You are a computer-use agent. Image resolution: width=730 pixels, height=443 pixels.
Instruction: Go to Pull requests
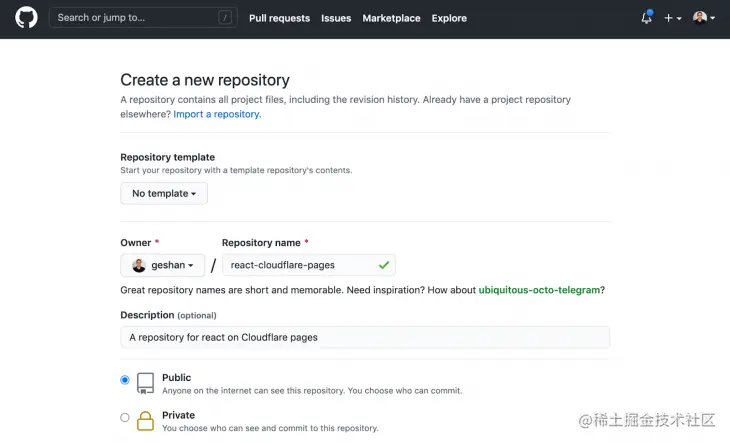point(279,18)
